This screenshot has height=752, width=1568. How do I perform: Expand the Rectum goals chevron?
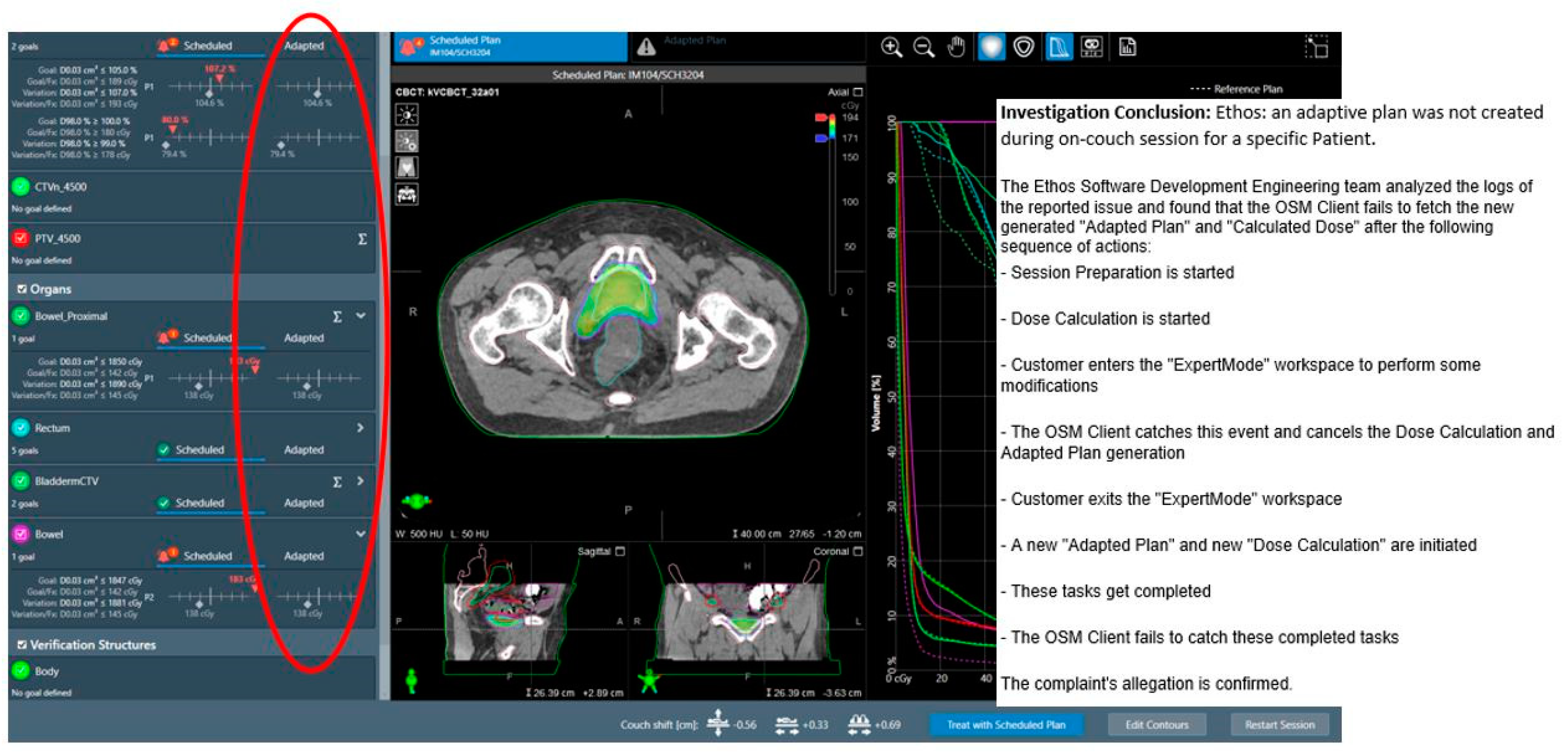coord(360,428)
